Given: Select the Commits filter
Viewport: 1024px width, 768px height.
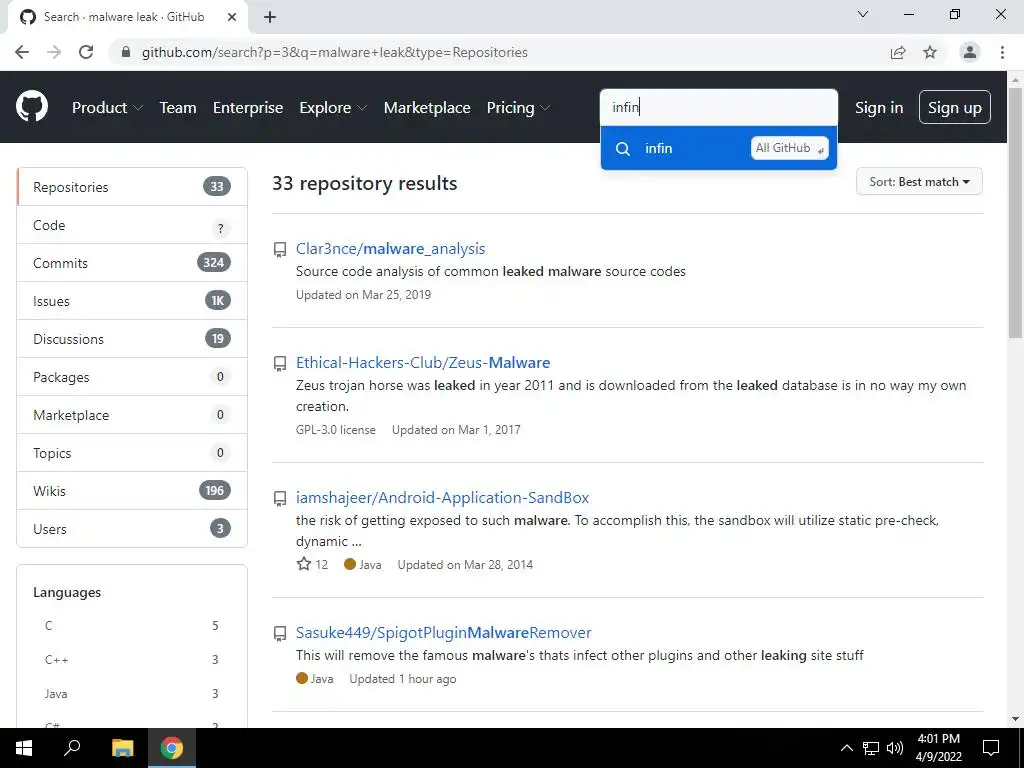Looking at the screenshot, I should pyautogui.click(x=132, y=263).
